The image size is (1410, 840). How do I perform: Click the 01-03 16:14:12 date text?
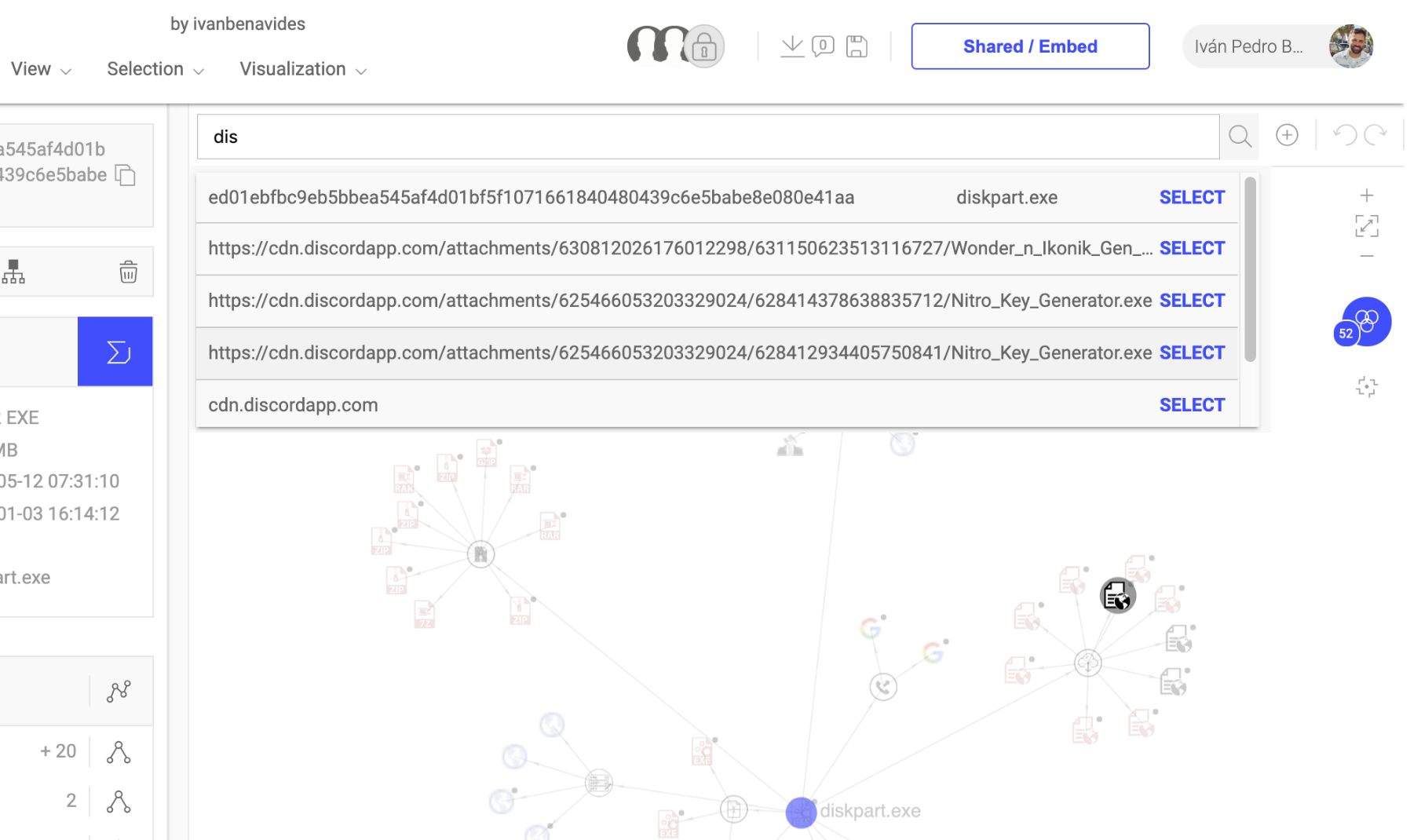(60, 514)
